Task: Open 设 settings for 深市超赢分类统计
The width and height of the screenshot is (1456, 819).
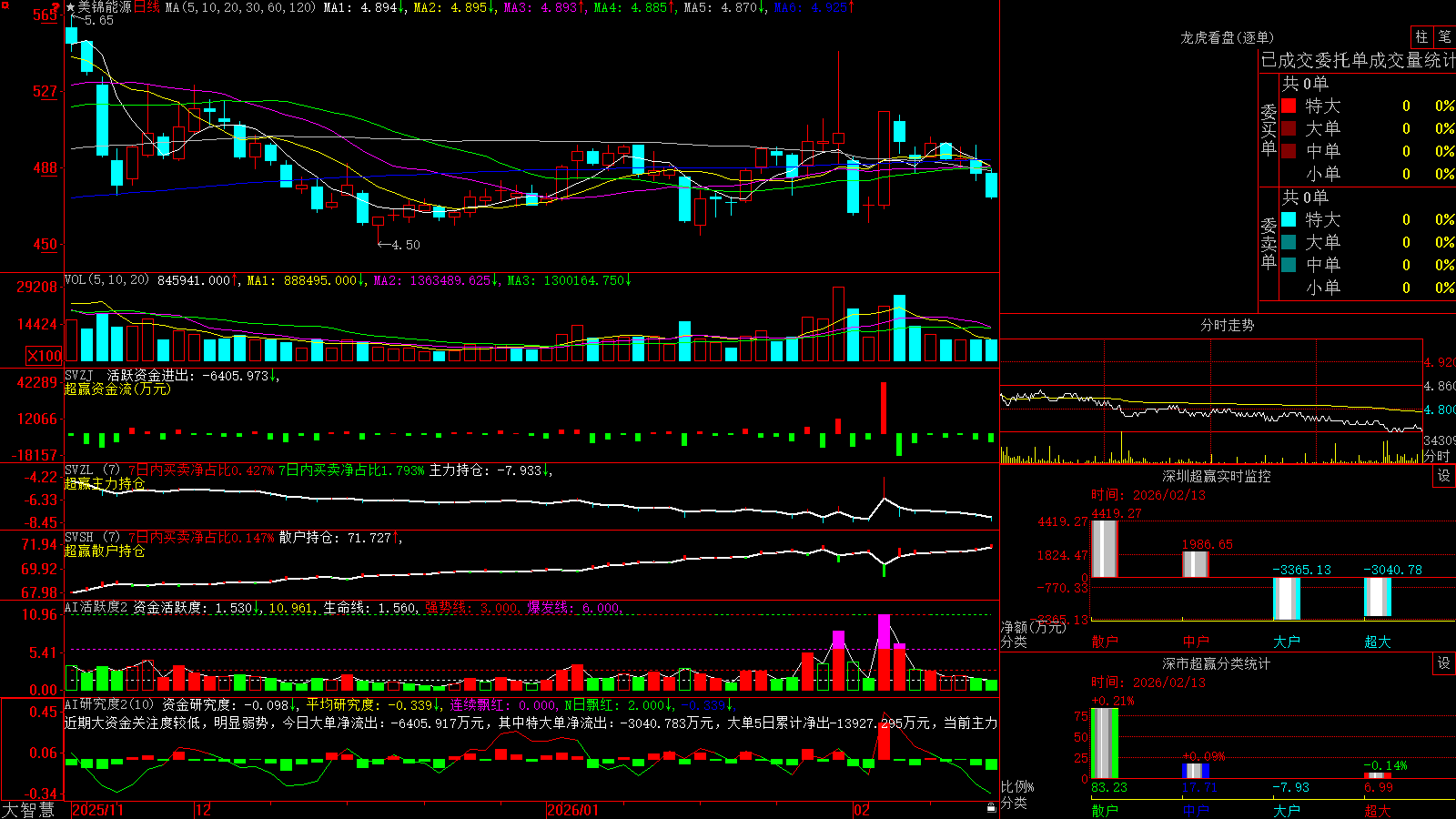Action: click(x=1444, y=663)
